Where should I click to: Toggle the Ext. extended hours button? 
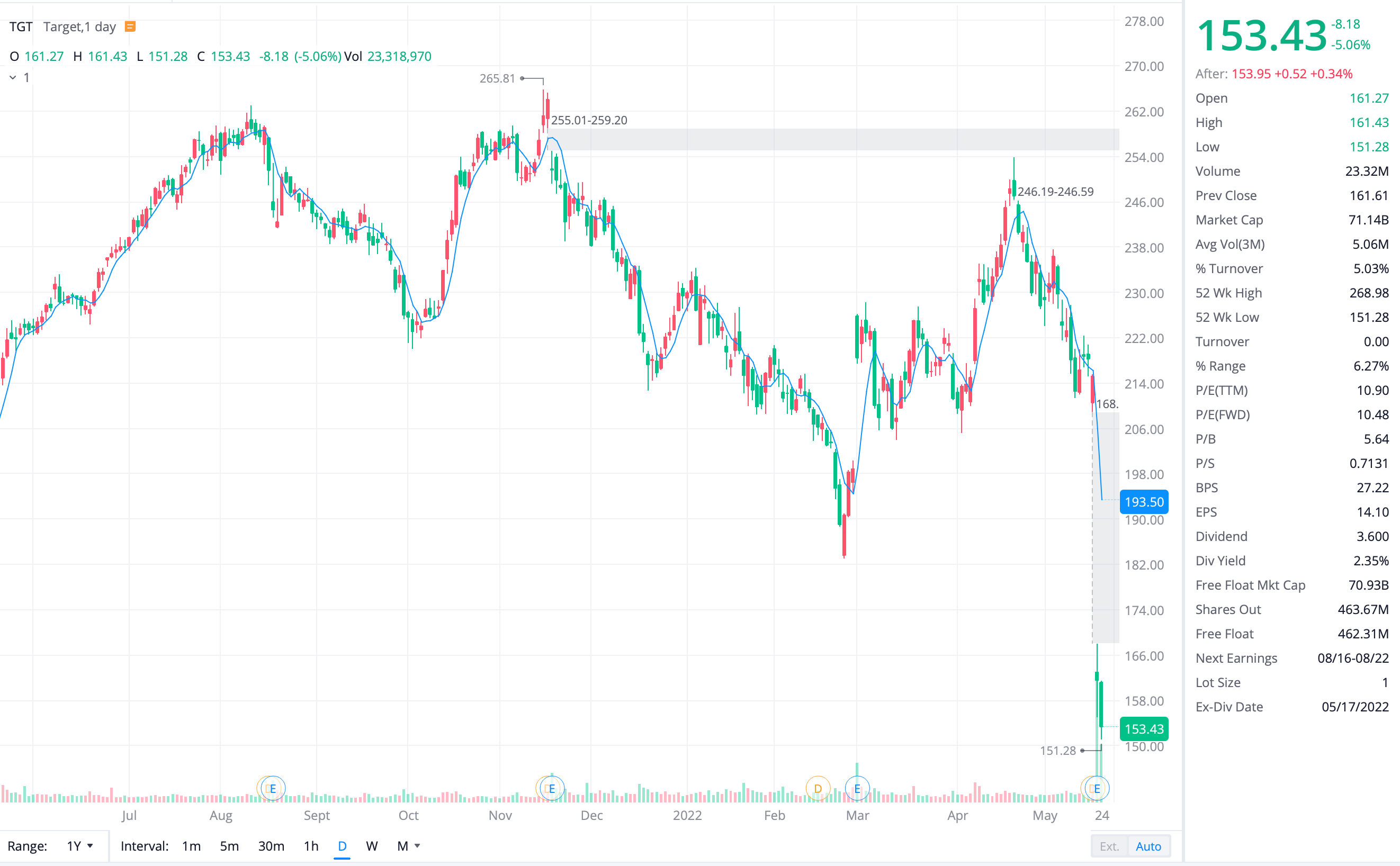[1110, 846]
